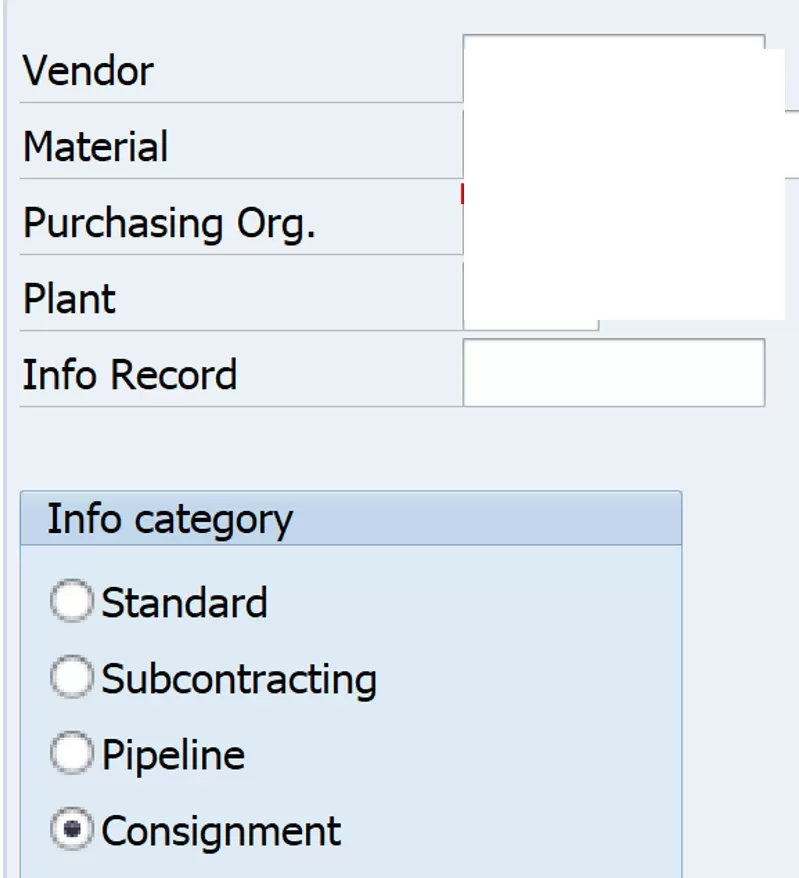Click the Purchasing Org. input field
799x878 pixels.
pyautogui.click(x=624, y=221)
